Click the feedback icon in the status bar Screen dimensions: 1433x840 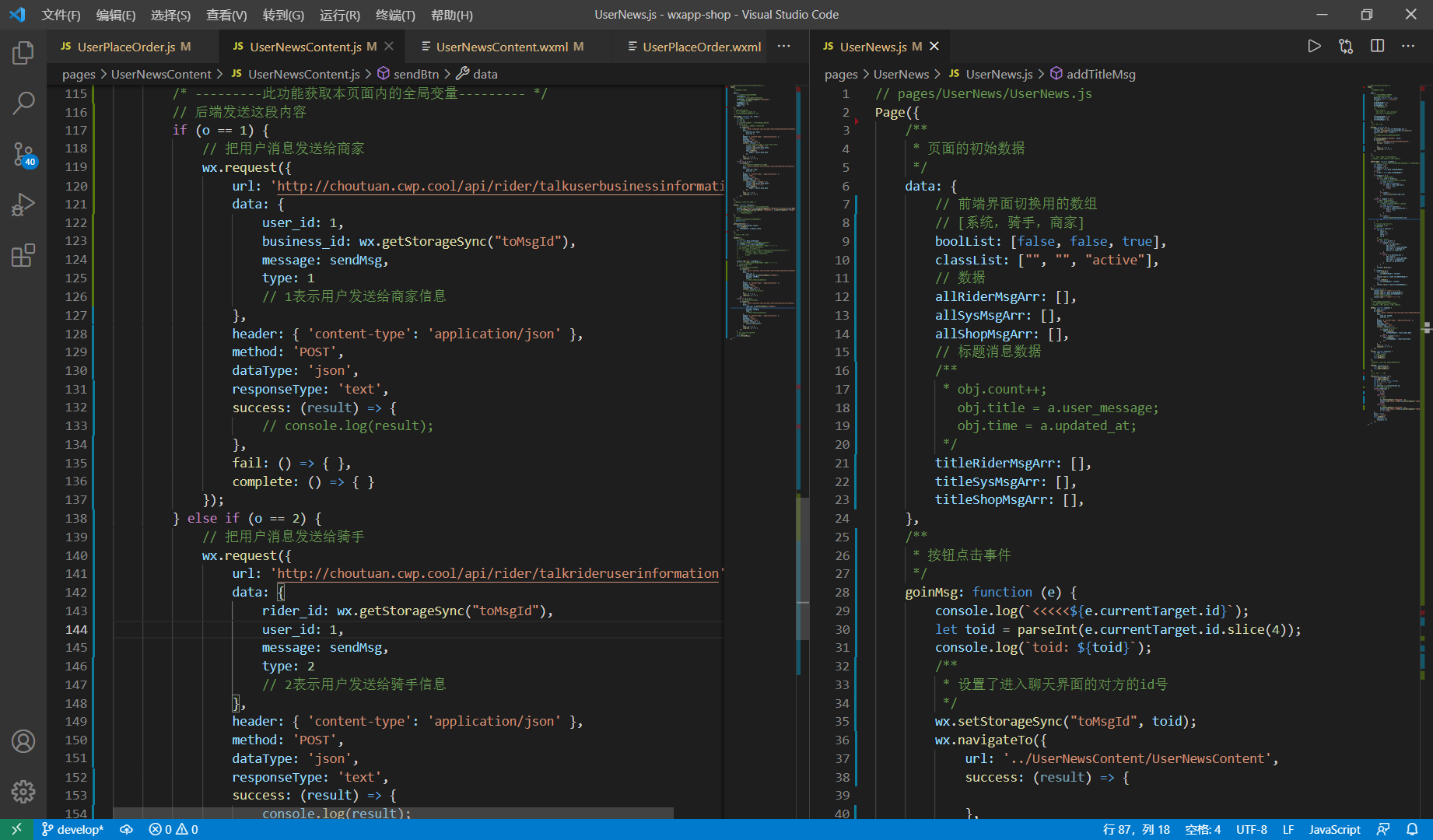coord(1383,830)
